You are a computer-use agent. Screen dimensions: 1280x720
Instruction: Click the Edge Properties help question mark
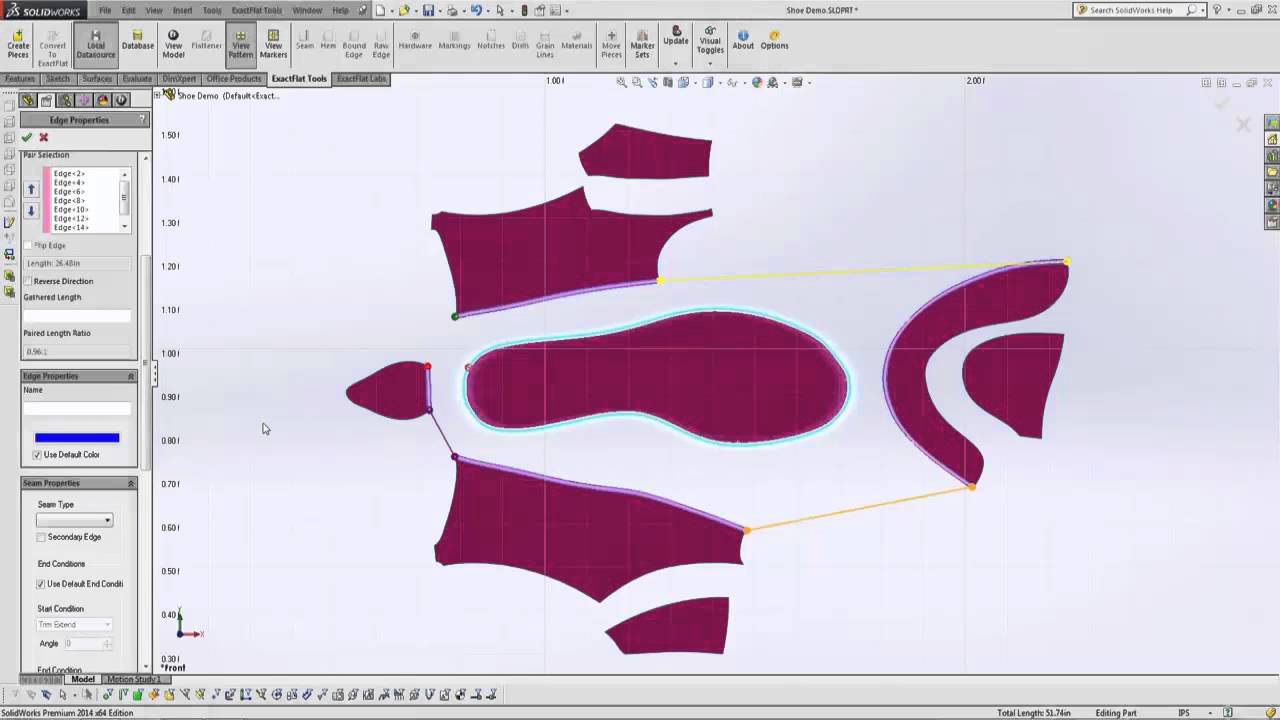point(142,120)
